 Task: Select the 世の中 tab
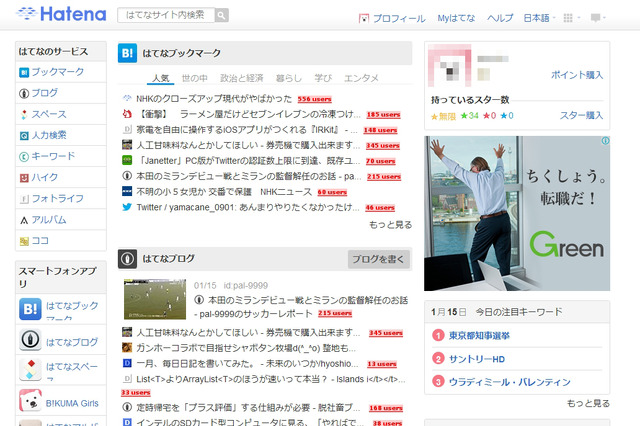click(x=195, y=78)
